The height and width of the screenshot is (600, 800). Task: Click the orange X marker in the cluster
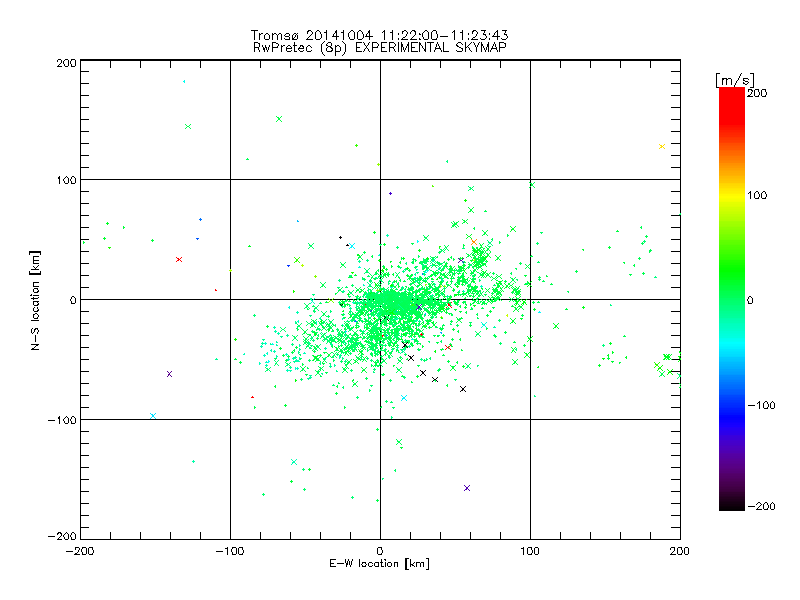(474, 242)
